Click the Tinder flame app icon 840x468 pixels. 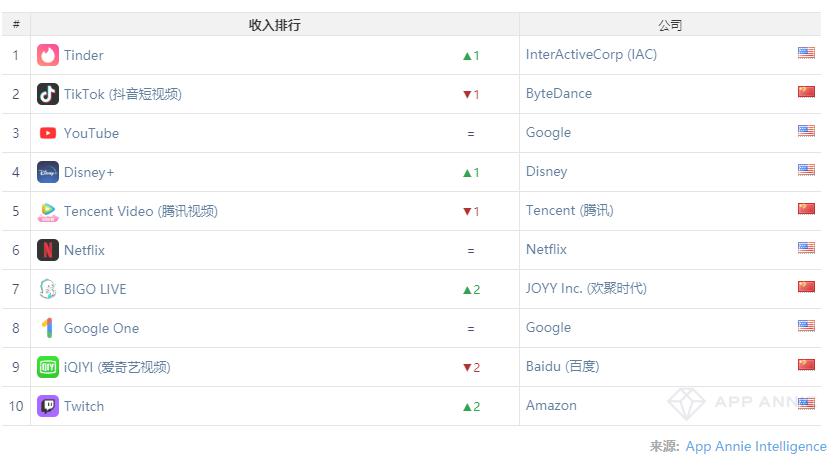(x=48, y=55)
